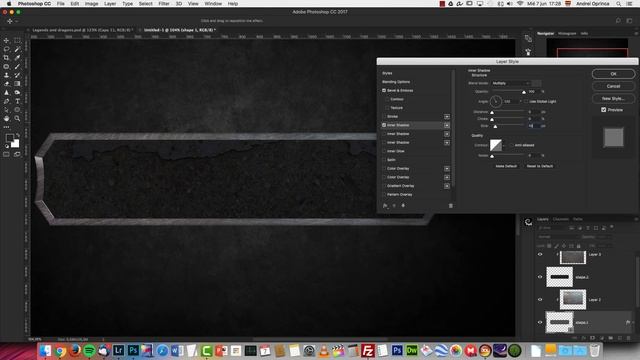Image resolution: width=640 pixels, height=360 pixels.
Task: Click Make Default button
Action: point(506,166)
